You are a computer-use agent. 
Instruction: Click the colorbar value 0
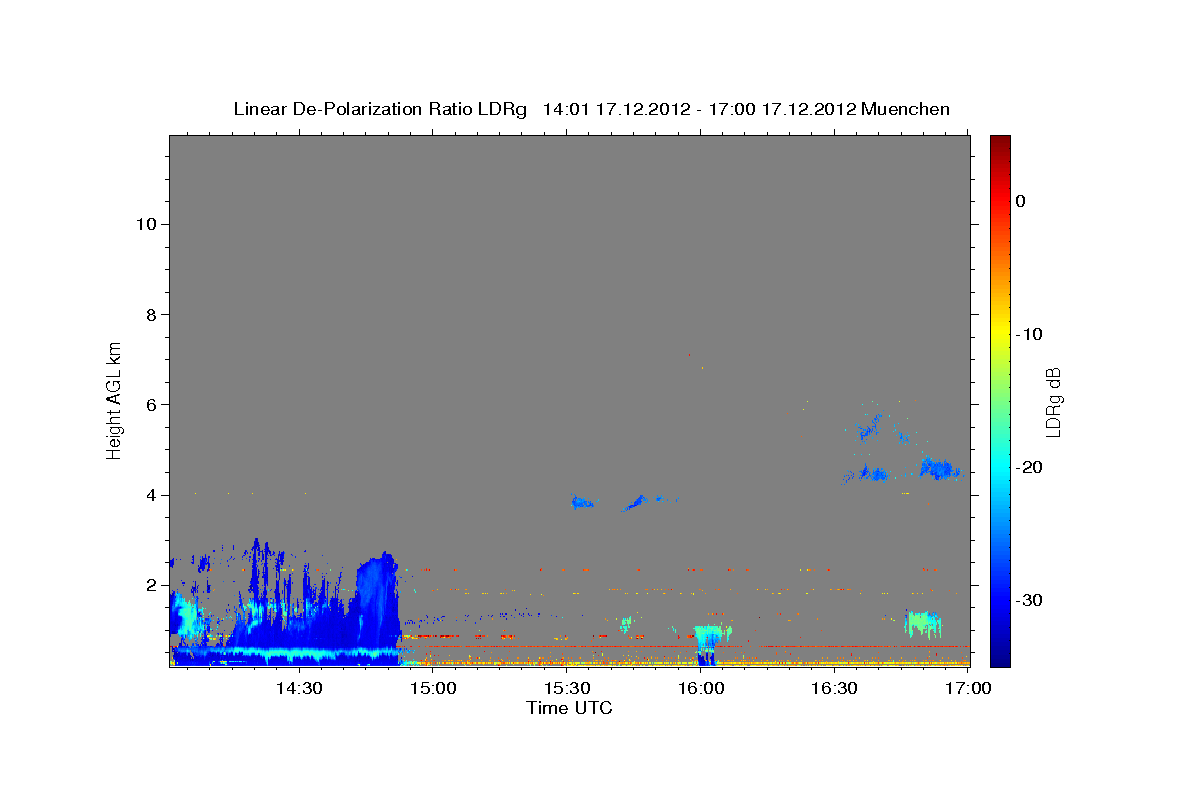[1020, 201]
